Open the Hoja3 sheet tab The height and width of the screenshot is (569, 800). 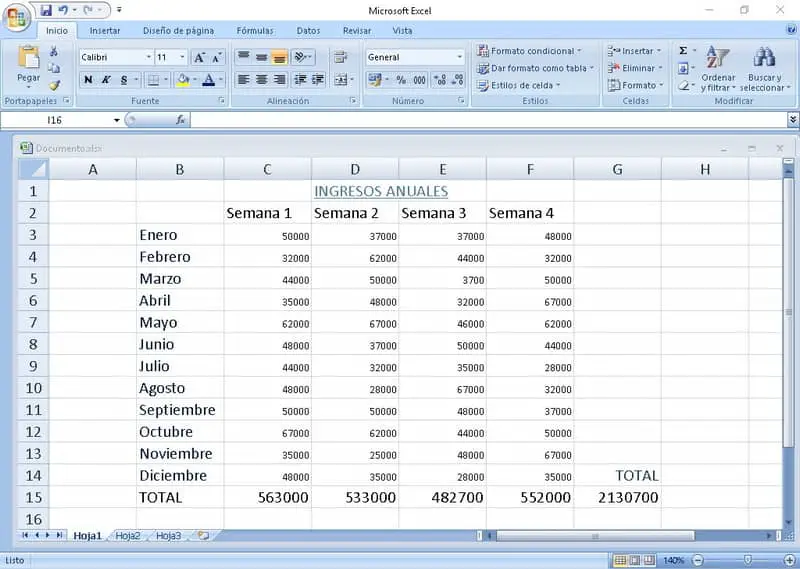[168, 535]
